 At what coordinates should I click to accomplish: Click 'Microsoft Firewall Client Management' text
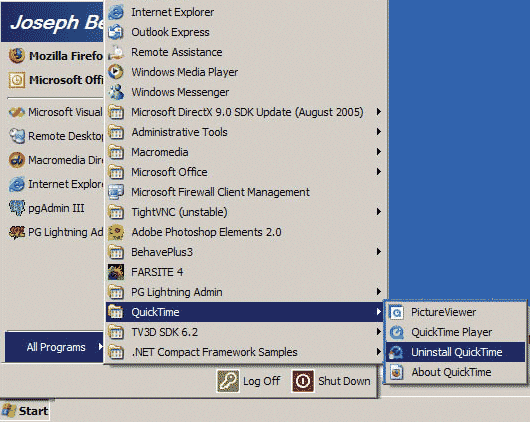(220, 192)
